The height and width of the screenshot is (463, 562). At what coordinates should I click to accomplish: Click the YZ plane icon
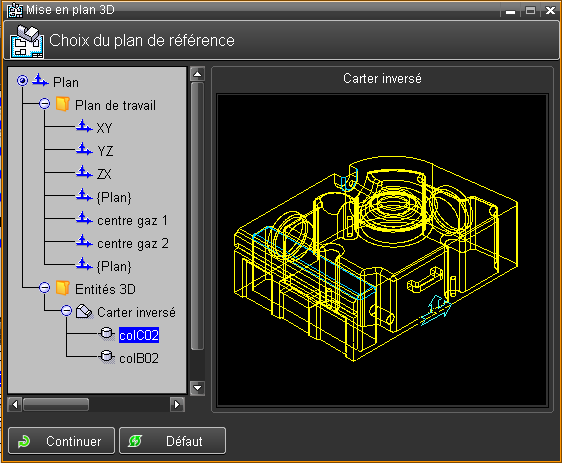click(84, 150)
